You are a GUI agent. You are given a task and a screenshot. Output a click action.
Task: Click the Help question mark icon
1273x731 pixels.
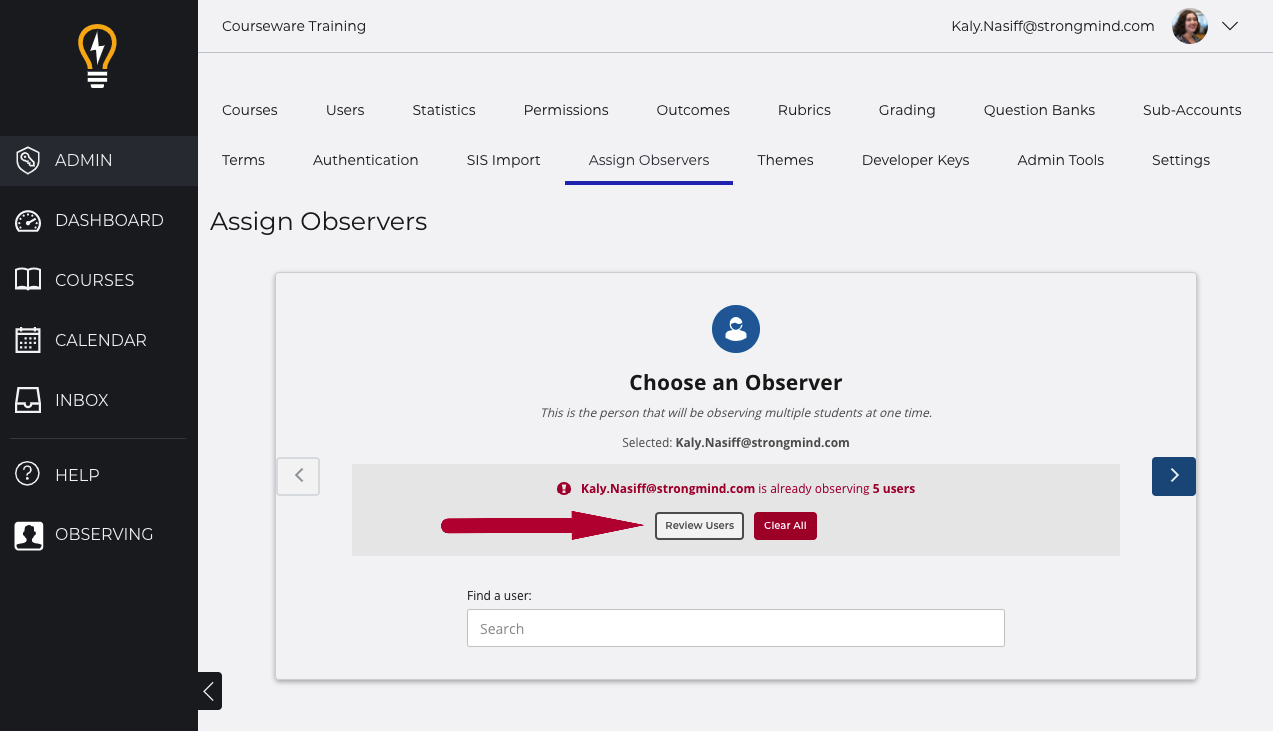(x=28, y=474)
